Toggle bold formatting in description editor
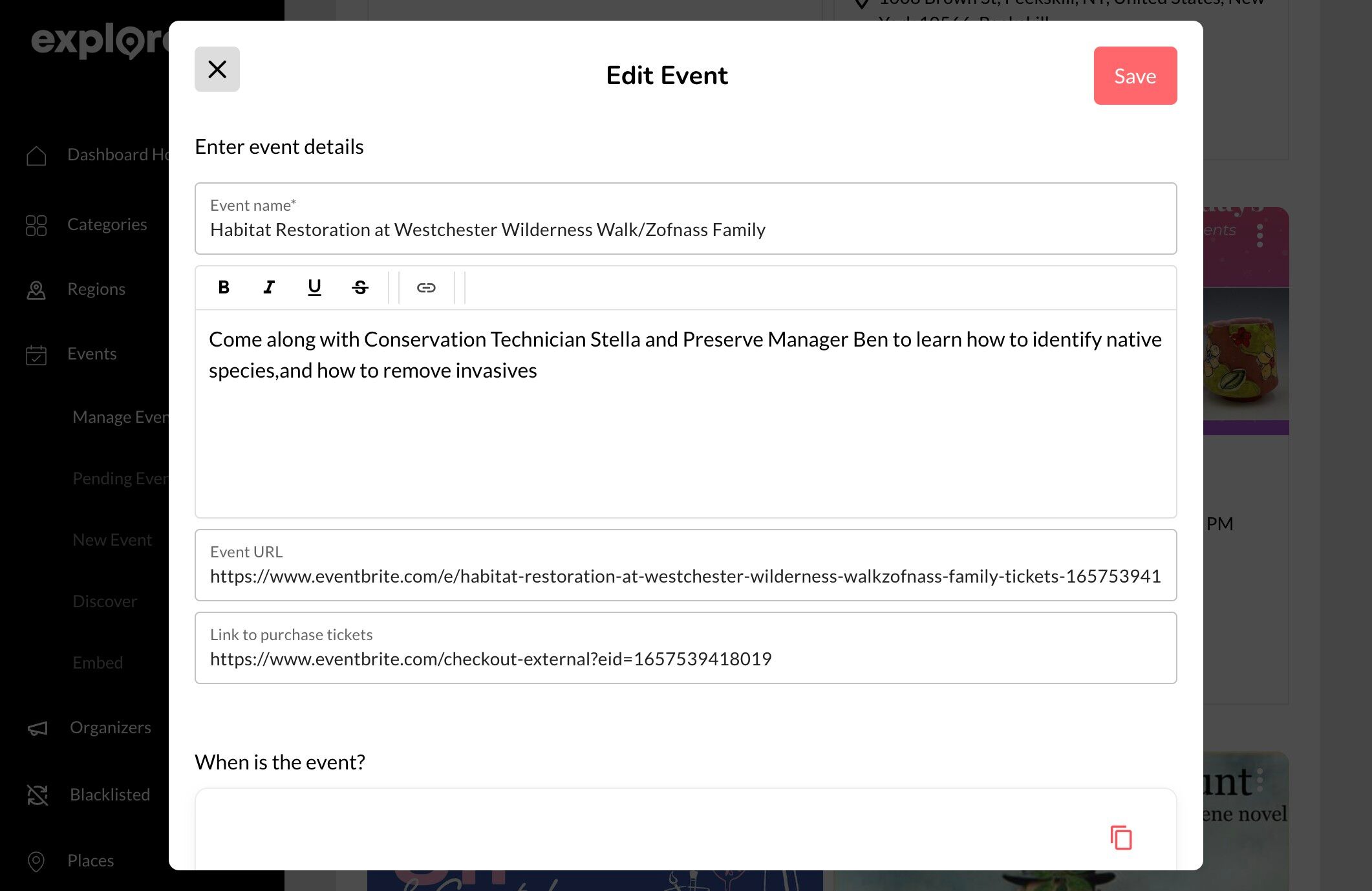Screen dimensions: 1372x891 (x=224, y=287)
